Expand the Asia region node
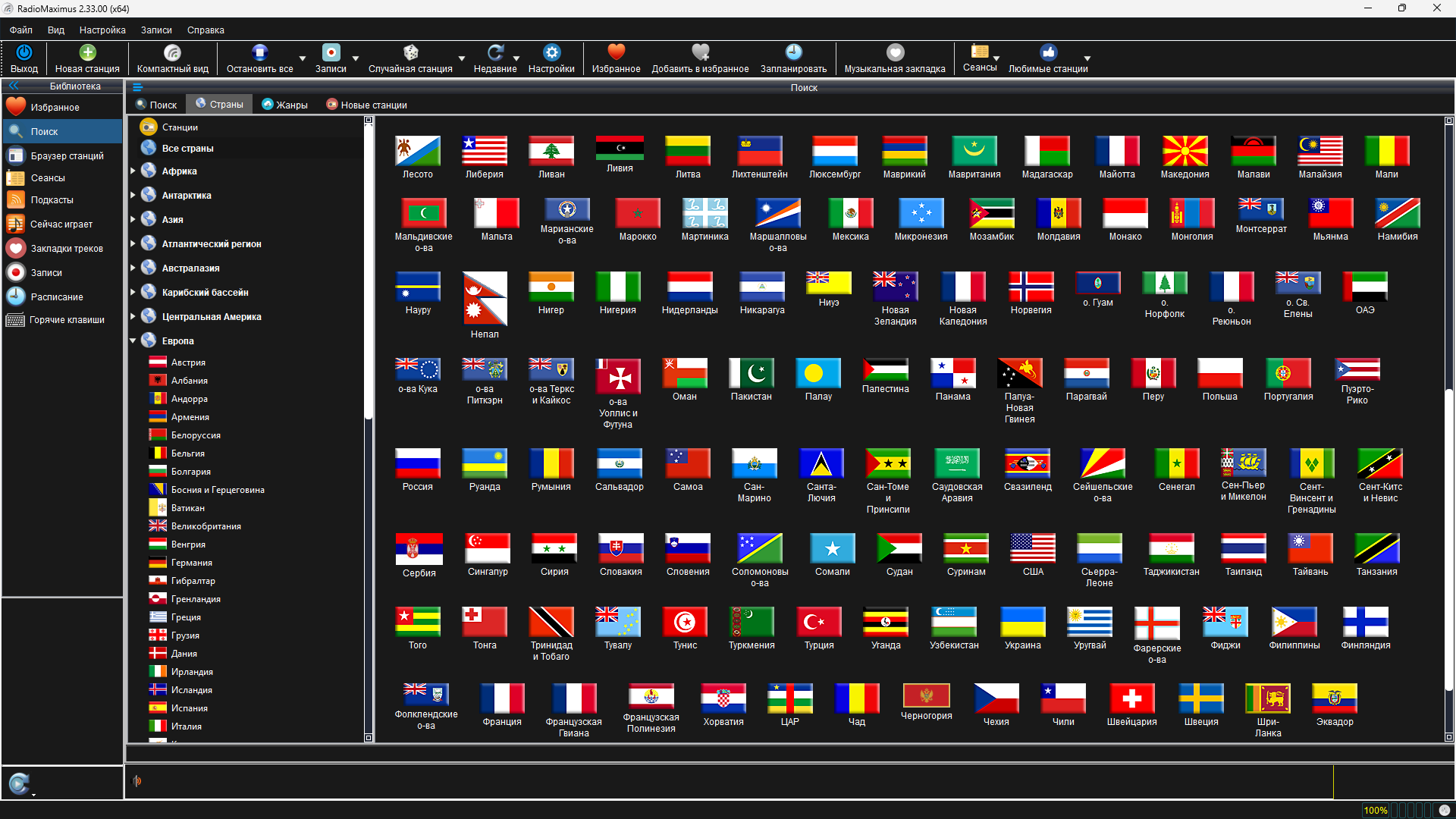Screen dimensions: 1456x819 click(x=133, y=220)
